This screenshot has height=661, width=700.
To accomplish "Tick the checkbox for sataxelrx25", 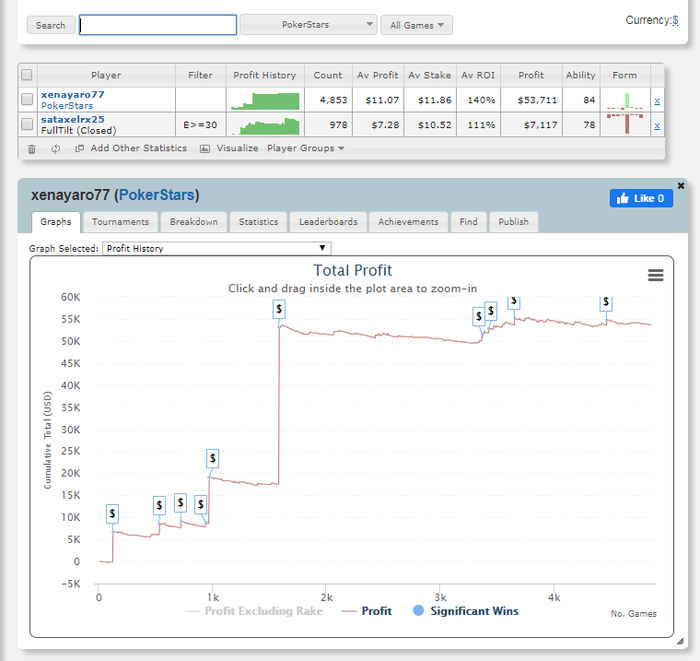I will 27,124.
